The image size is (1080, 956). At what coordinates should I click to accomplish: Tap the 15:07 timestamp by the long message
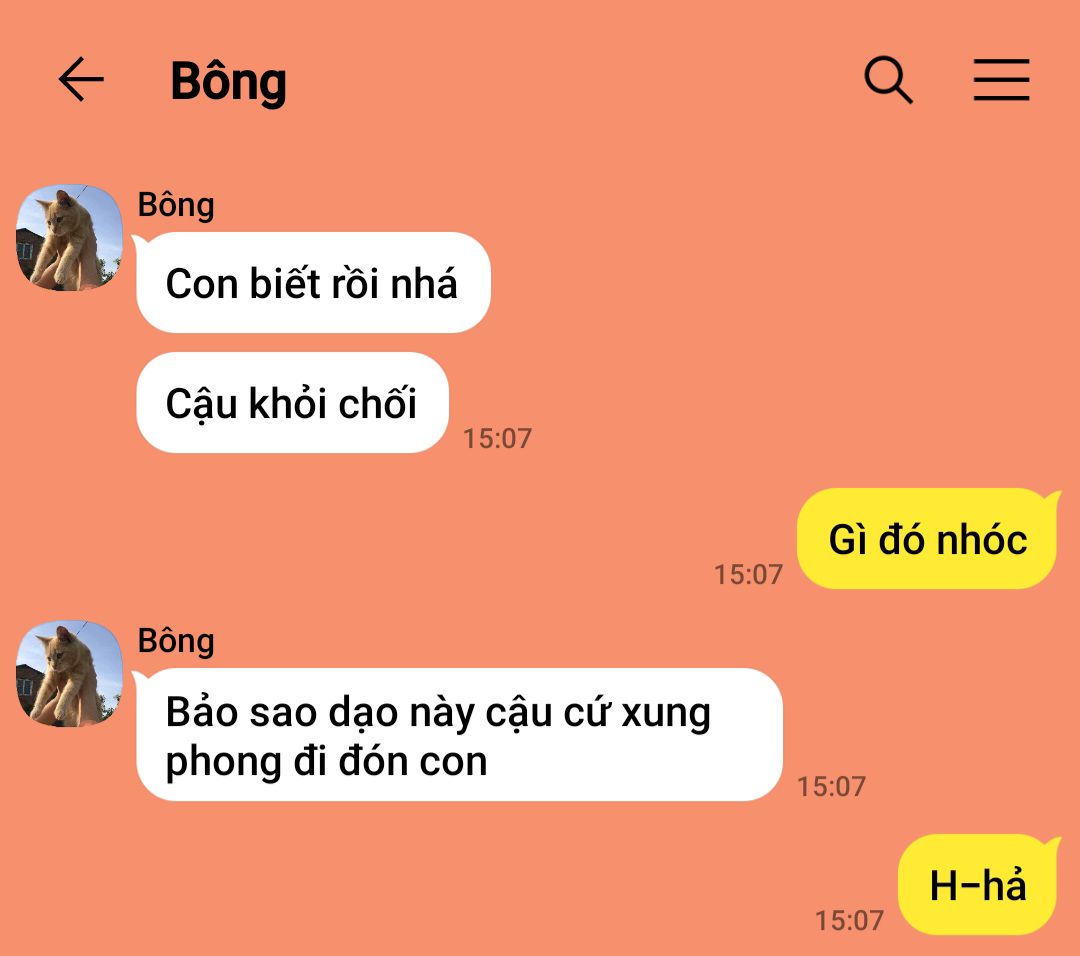(x=831, y=787)
